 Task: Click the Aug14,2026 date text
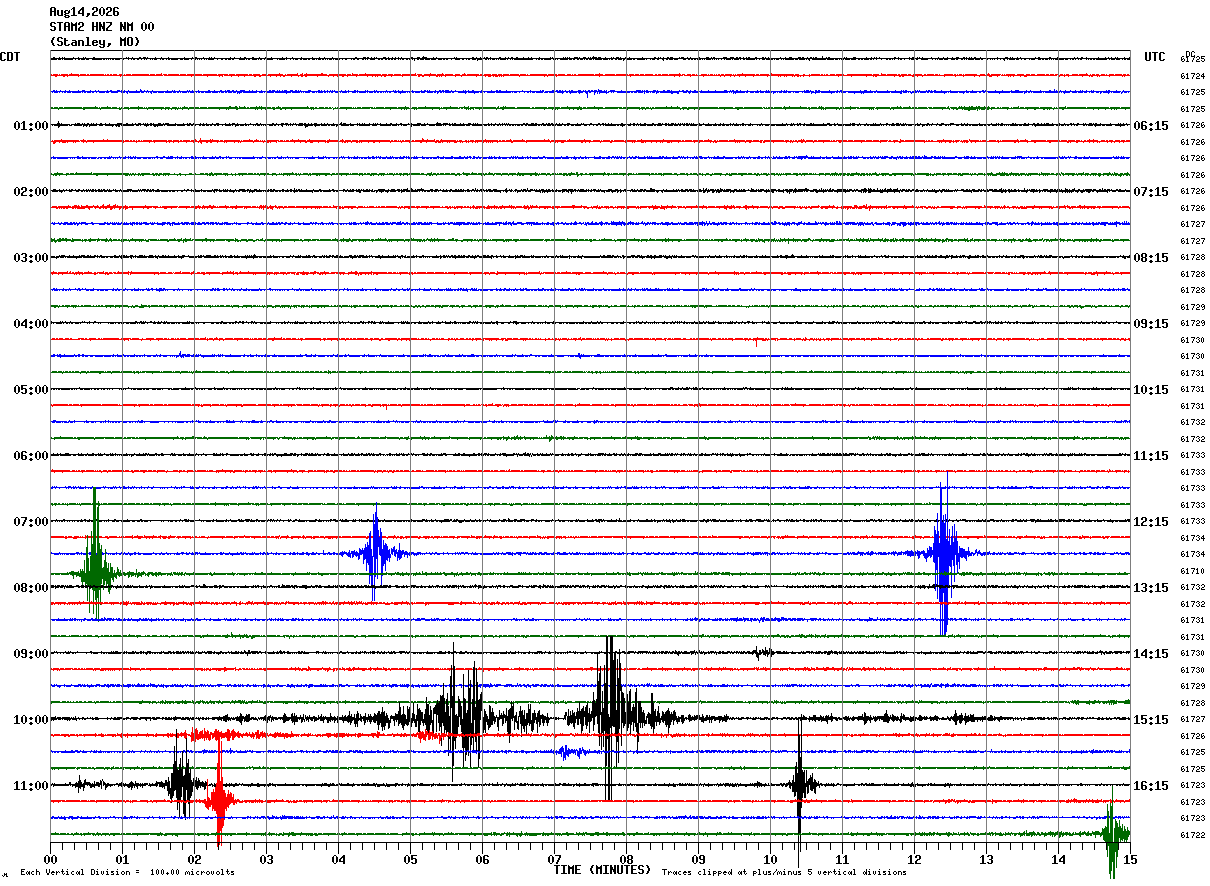(83, 12)
